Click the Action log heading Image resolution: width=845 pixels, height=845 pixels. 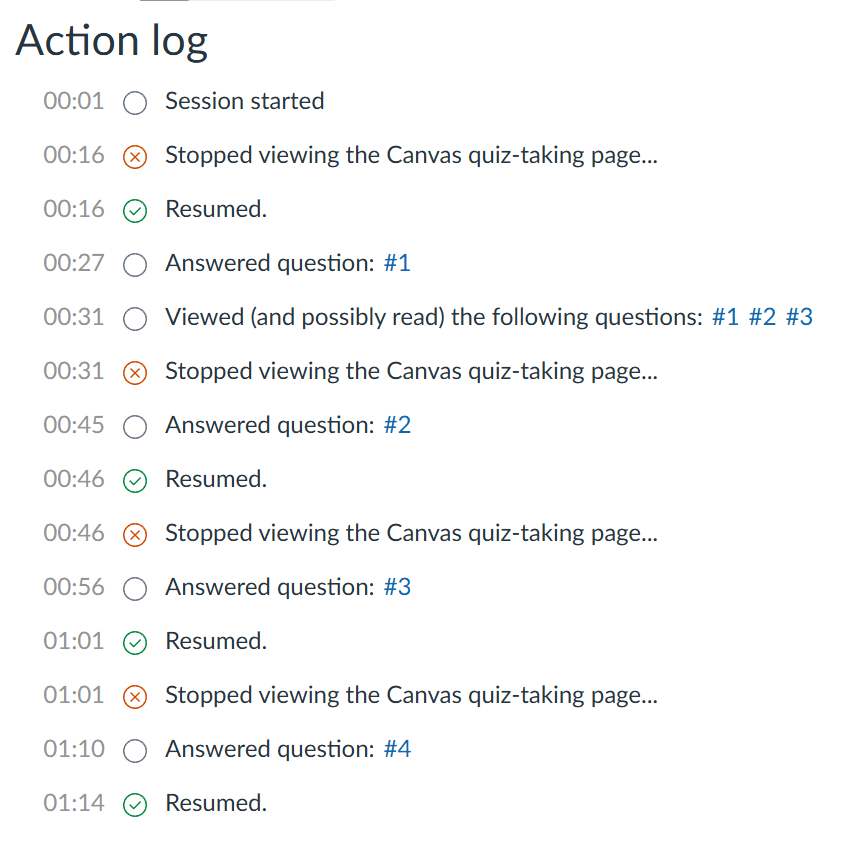pos(112,41)
